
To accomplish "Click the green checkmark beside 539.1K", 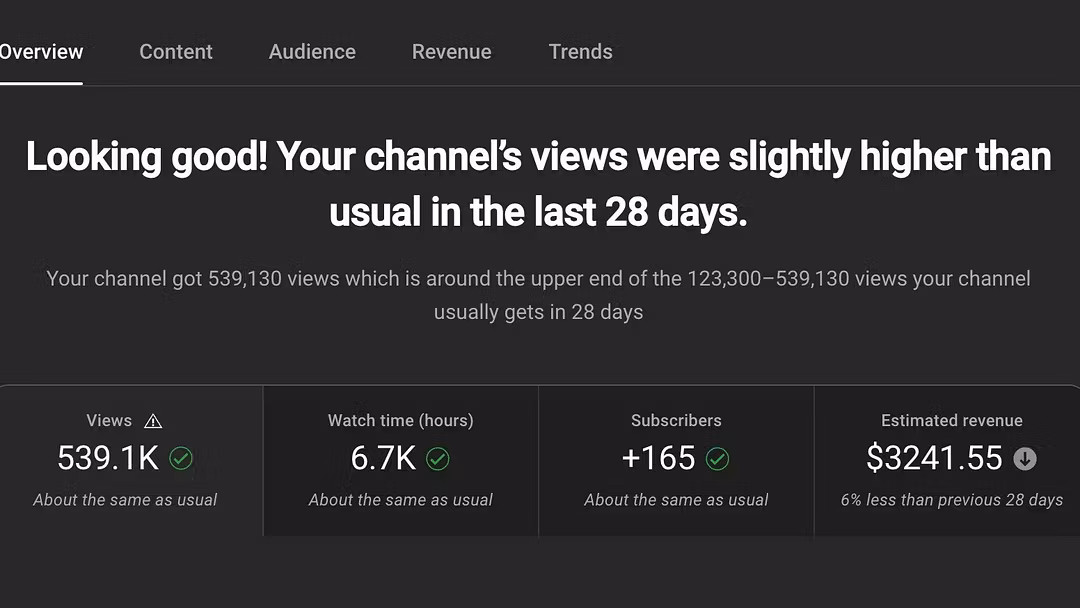I will click(x=181, y=458).
